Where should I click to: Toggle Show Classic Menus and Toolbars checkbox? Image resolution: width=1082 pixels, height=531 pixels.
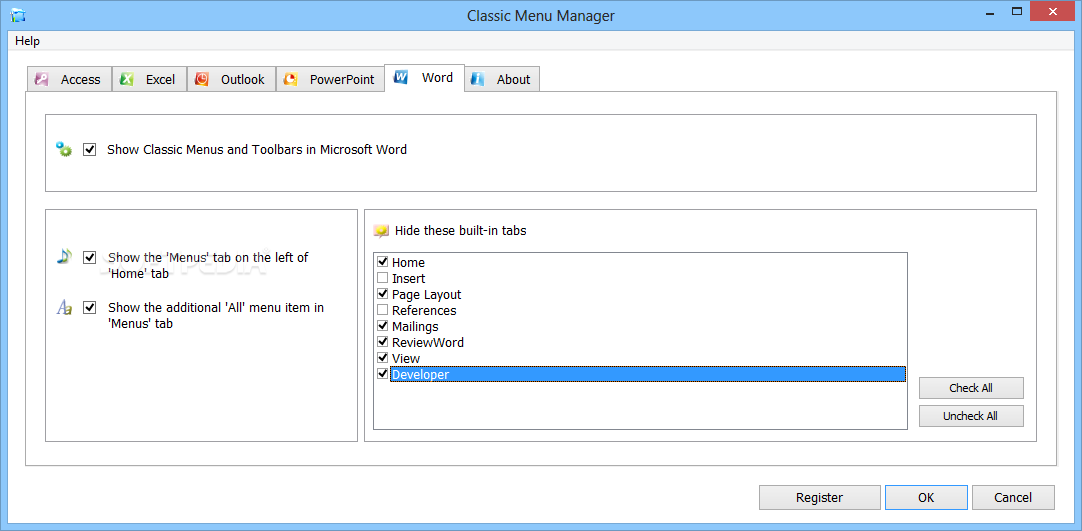[x=90, y=149]
